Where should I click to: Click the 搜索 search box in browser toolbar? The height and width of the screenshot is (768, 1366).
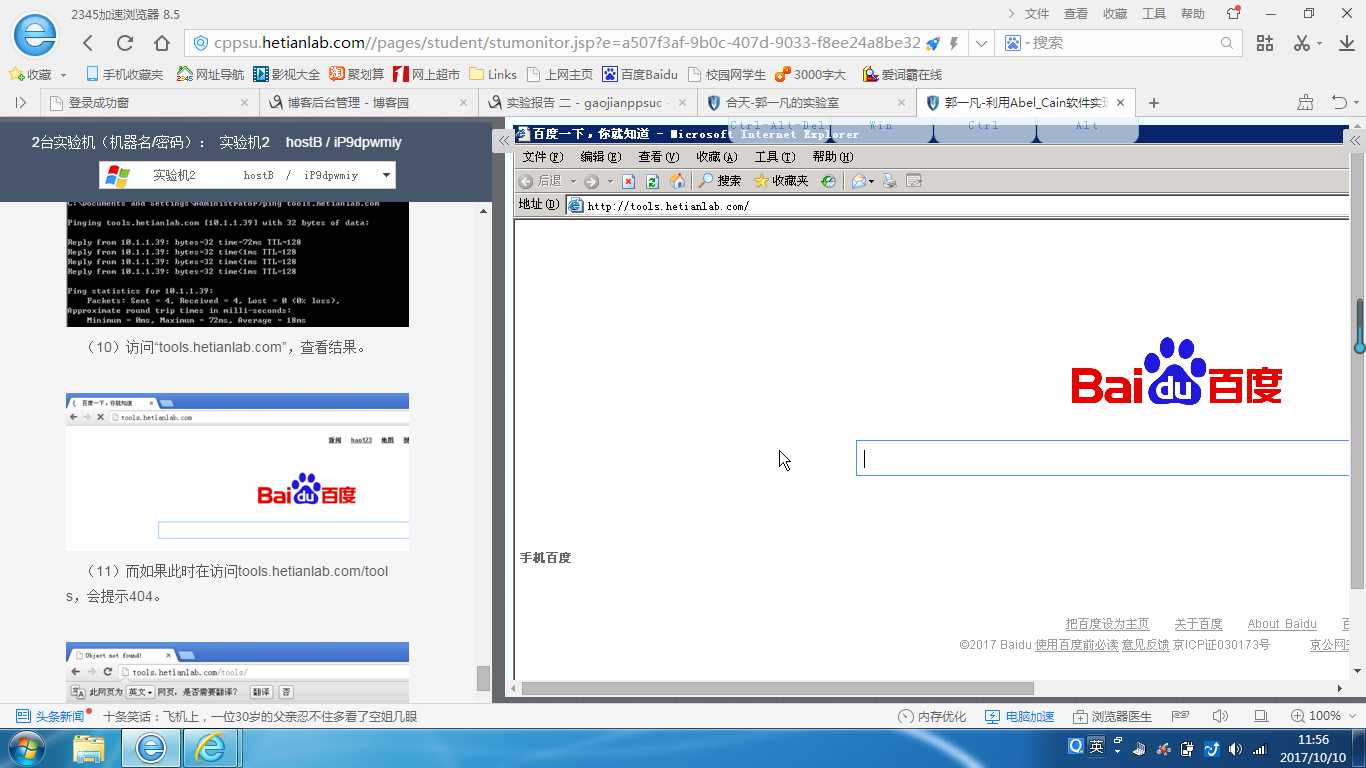coord(1120,43)
